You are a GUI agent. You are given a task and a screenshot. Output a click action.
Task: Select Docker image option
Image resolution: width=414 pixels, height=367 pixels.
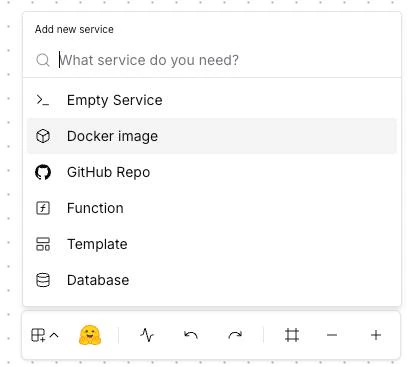pos(212,136)
